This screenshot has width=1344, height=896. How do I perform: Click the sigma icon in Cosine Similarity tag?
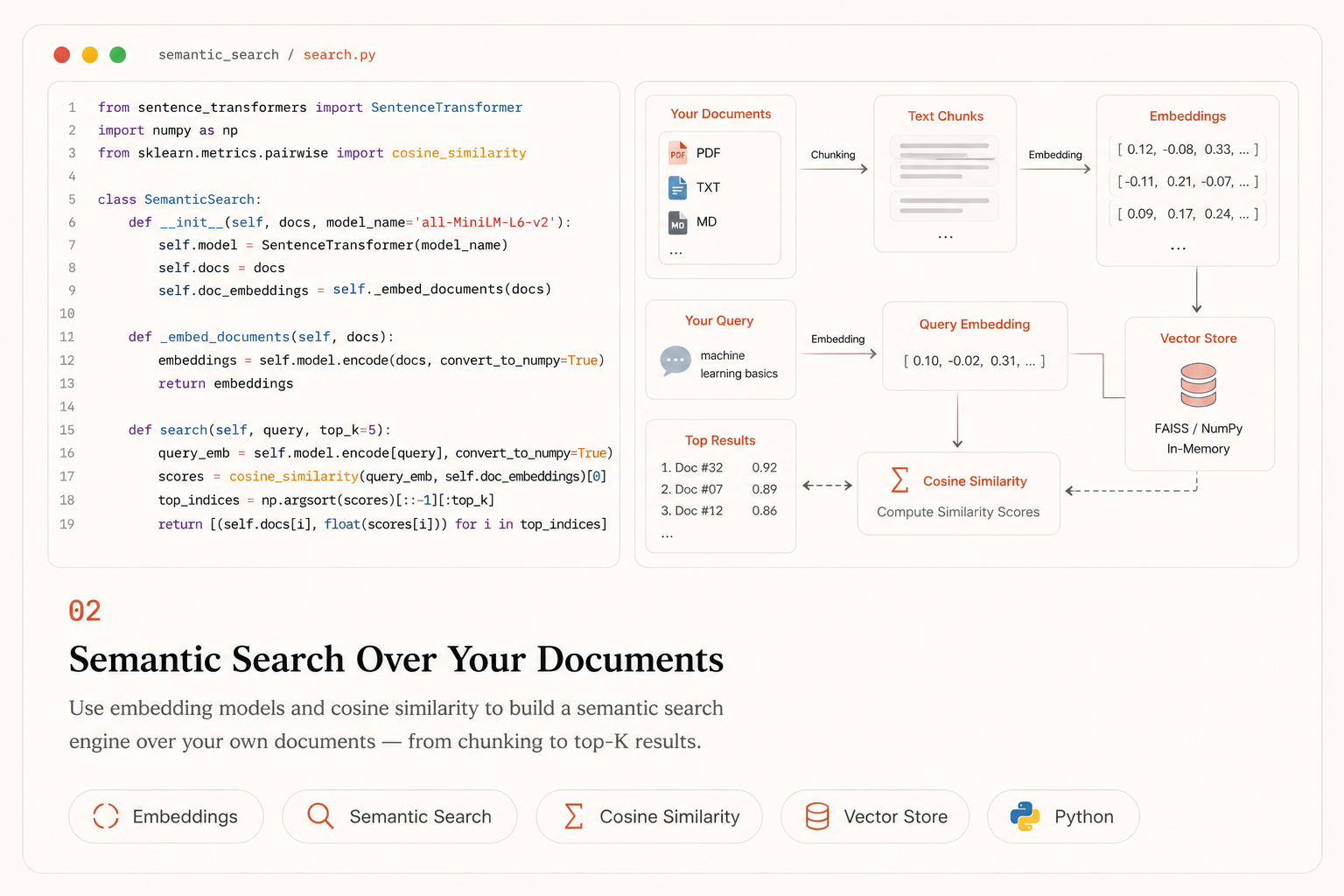coord(573,816)
